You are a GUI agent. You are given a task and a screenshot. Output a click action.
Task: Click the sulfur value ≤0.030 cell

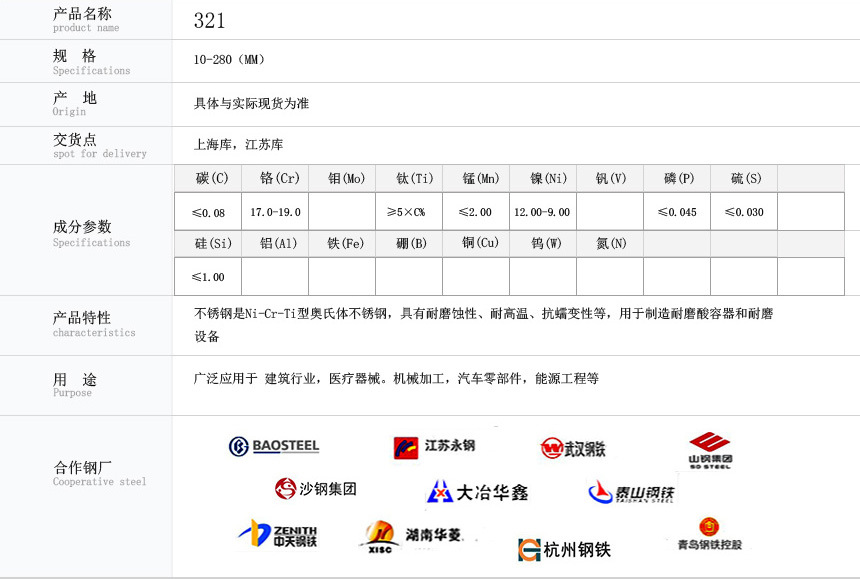(744, 212)
